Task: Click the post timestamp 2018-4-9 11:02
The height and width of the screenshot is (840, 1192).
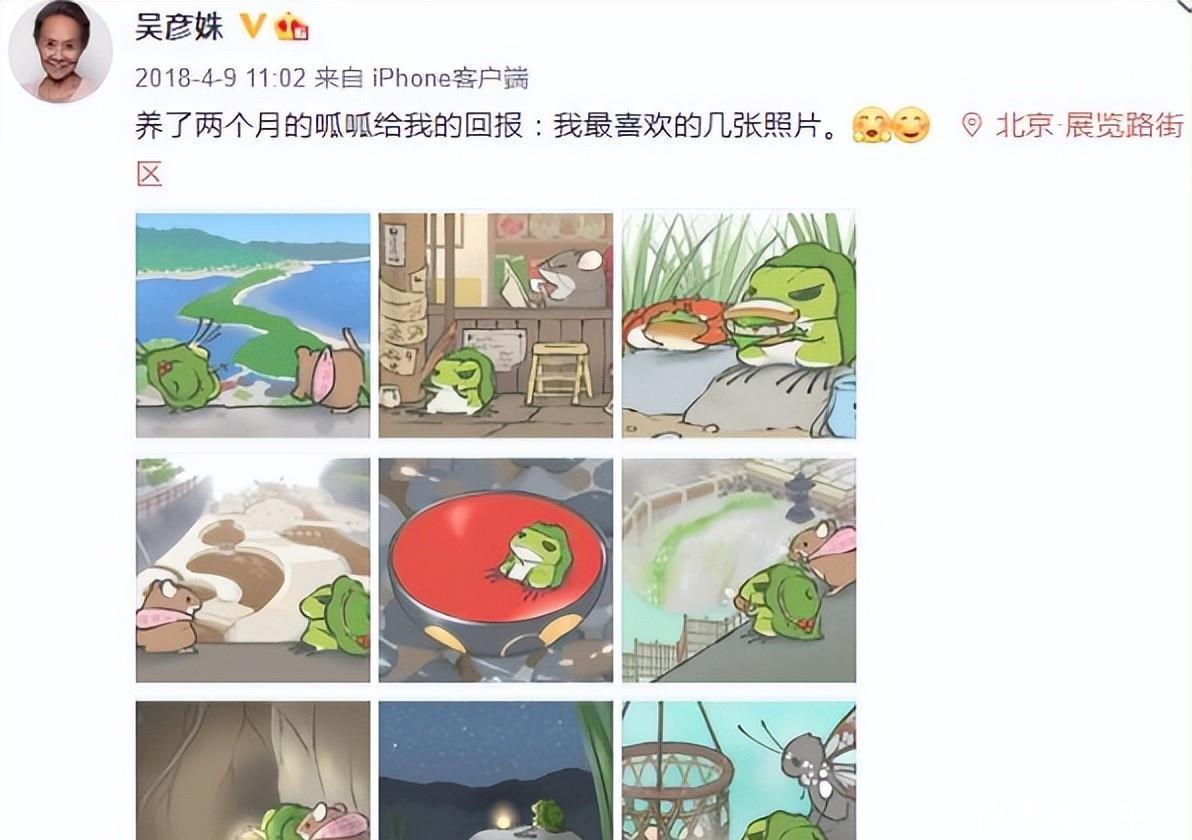Action: 220,78
